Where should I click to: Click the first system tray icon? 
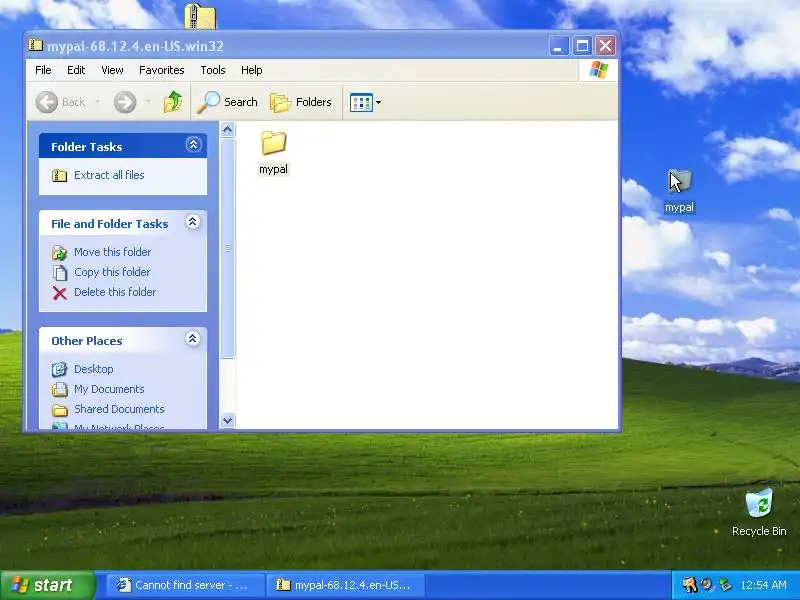tap(689, 585)
